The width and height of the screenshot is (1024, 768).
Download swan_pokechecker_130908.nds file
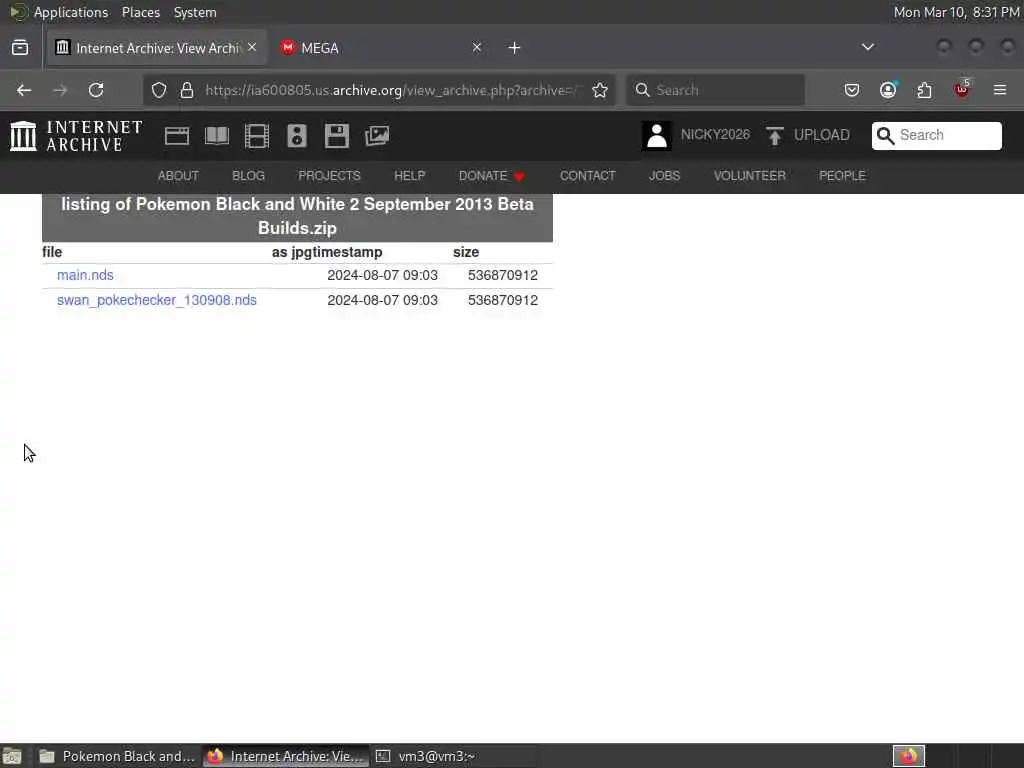coord(157,300)
